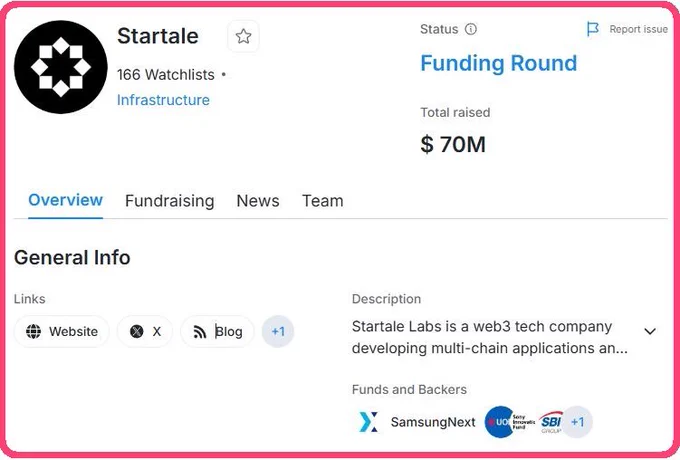Open the Blog RSS link button

click(x=217, y=332)
